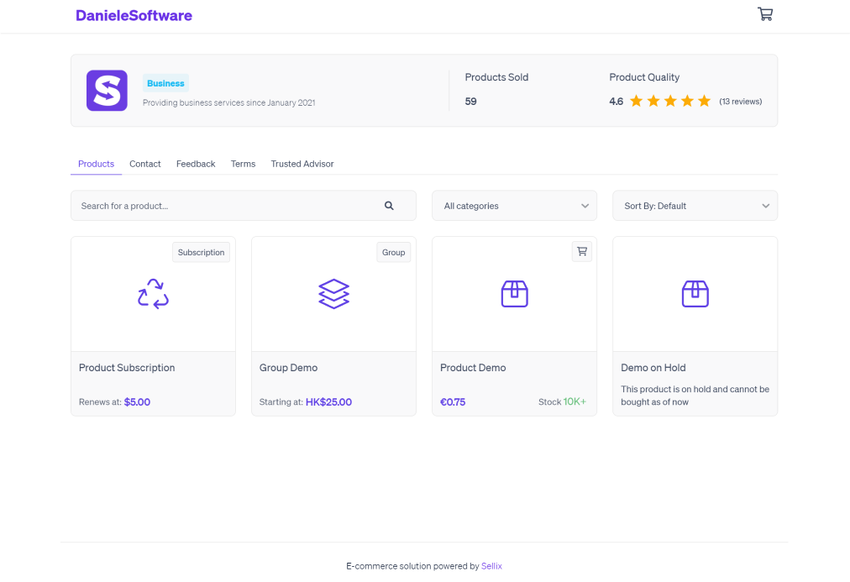This screenshot has height=582, width=850.
Task: Open the Trusted Advisor tab
Action: [x=302, y=164]
